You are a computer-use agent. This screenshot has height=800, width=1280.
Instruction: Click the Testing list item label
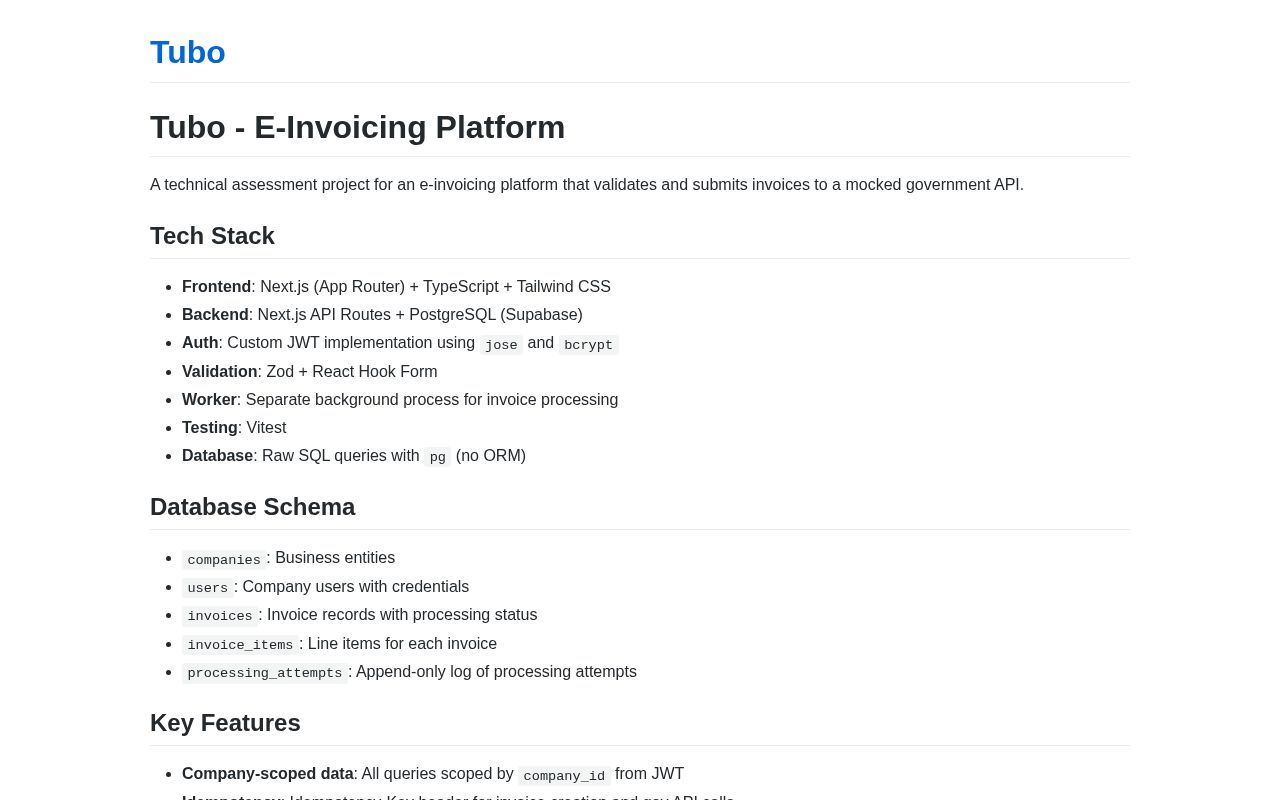point(210,428)
